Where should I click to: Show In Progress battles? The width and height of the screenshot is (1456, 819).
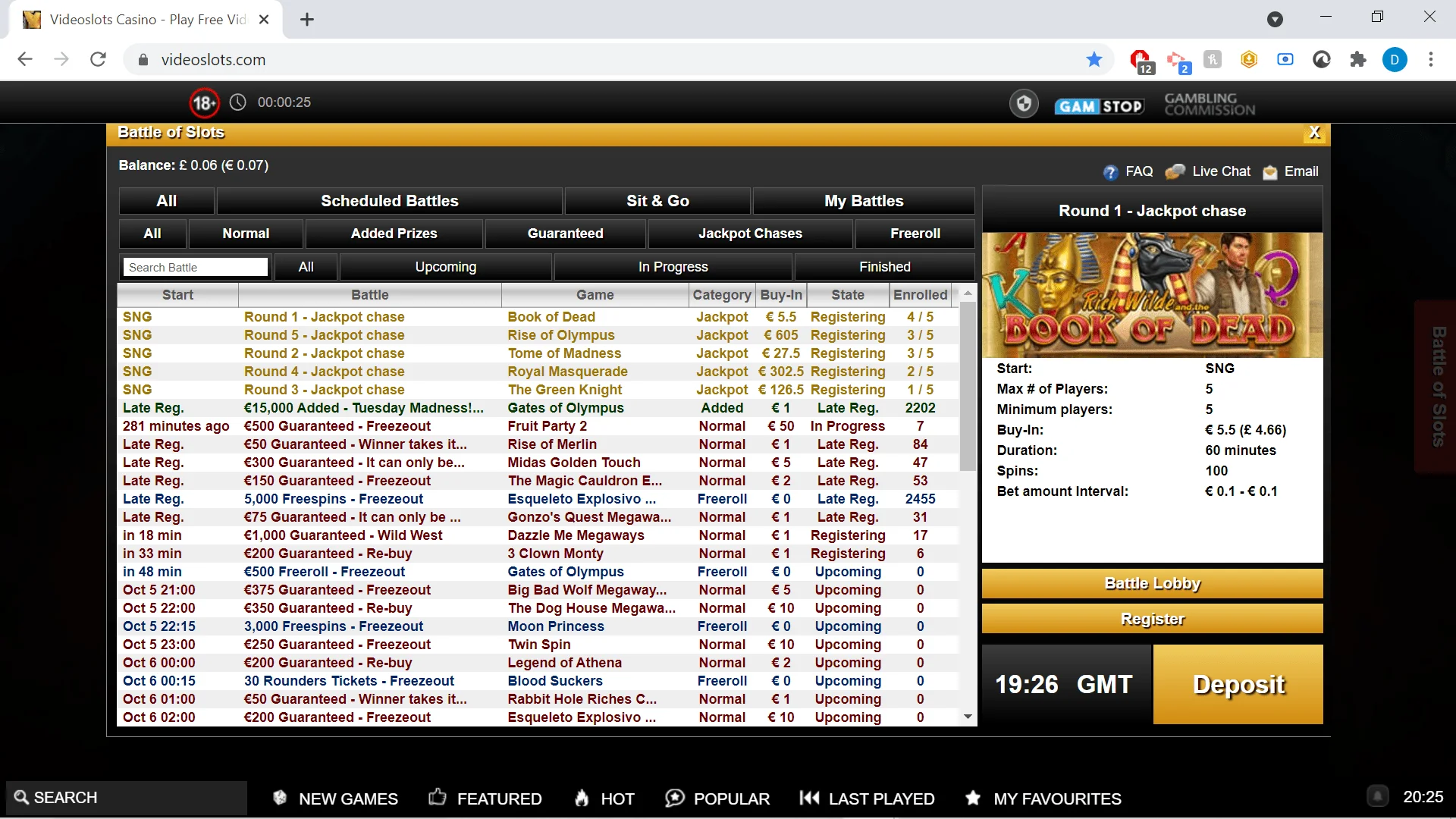[673, 267]
